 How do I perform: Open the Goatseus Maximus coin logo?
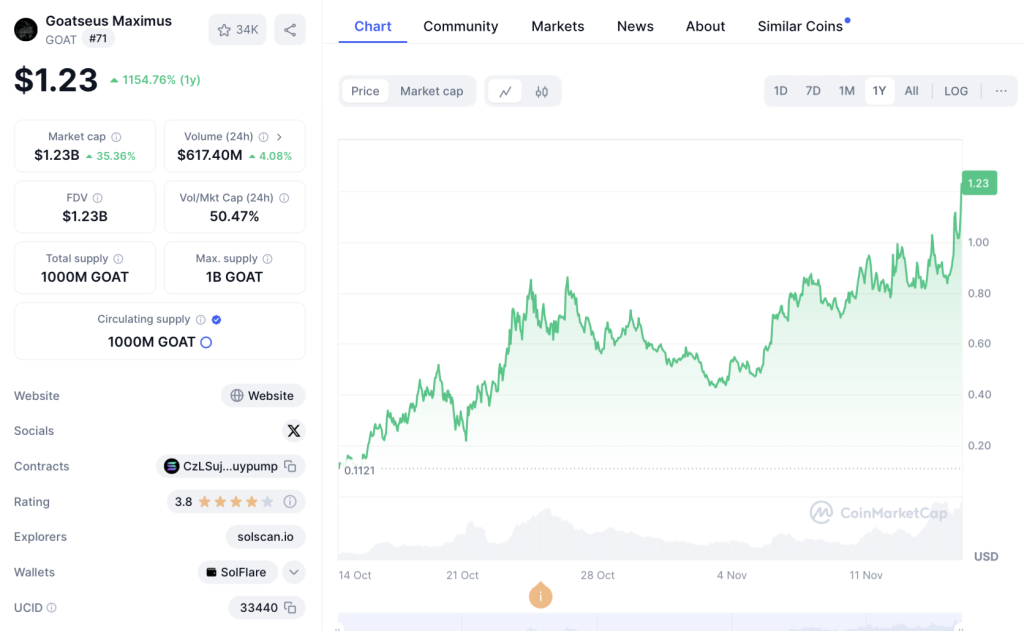(x=26, y=29)
